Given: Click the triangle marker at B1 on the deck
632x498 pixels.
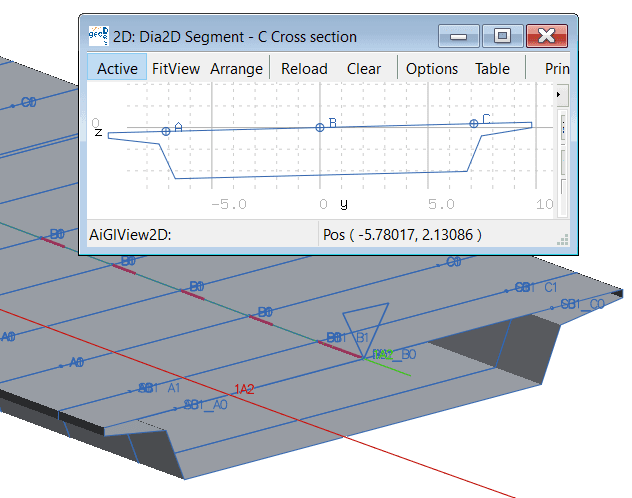Looking at the screenshot, I should 364,322.
